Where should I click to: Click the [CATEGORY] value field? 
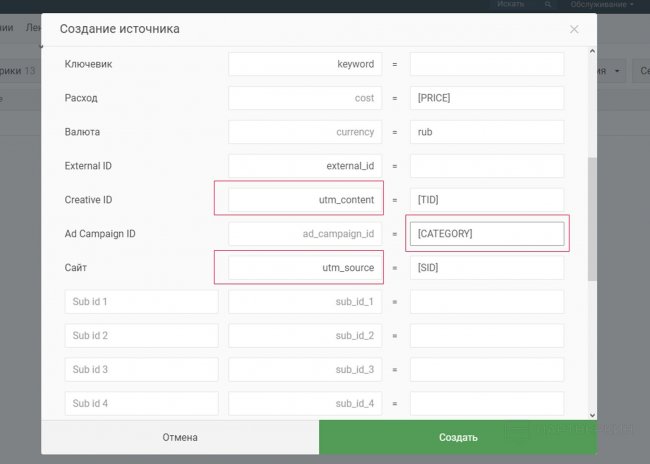tap(487, 234)
